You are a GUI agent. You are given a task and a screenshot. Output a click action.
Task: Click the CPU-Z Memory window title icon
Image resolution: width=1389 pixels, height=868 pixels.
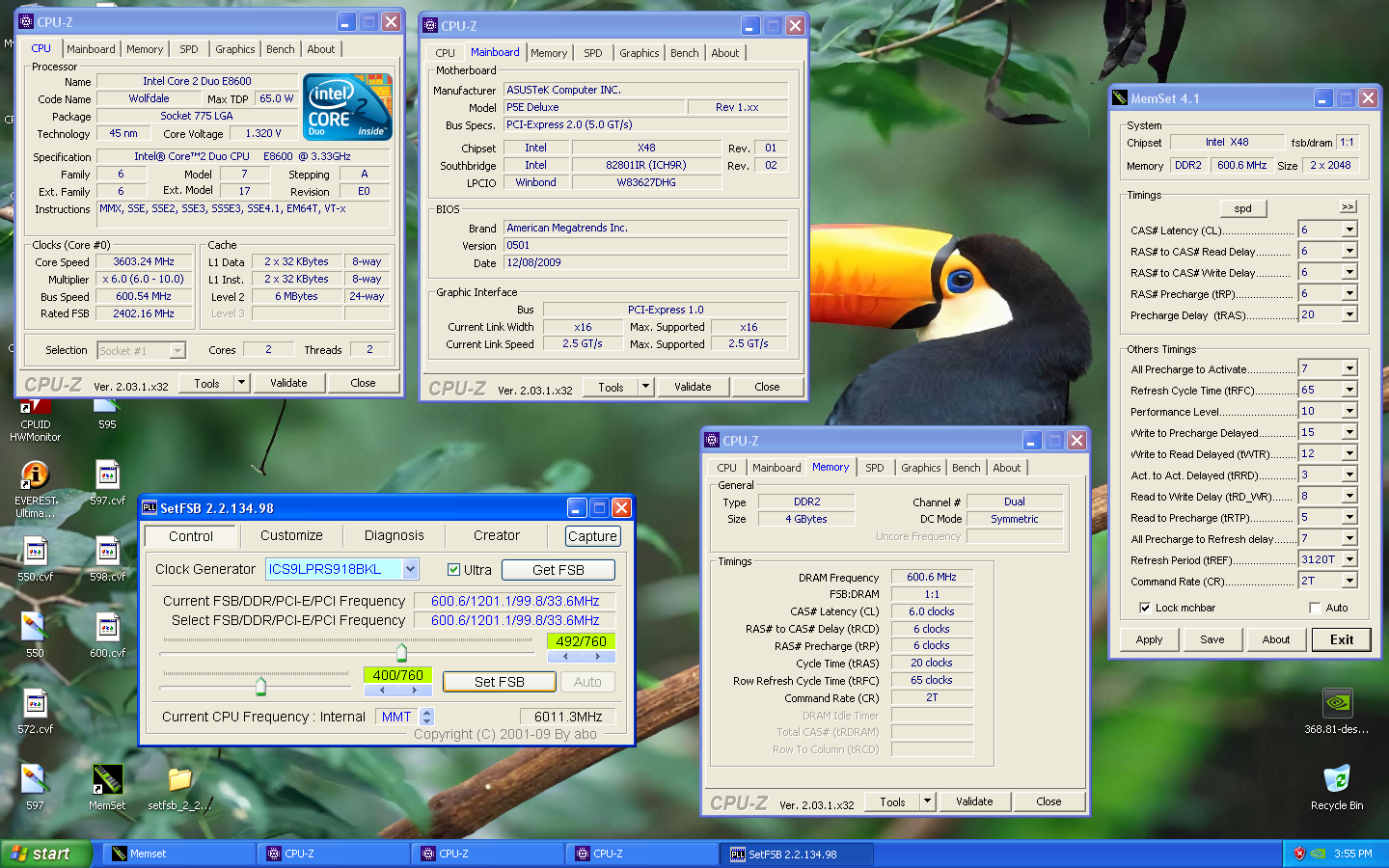(x=712, y=440)
